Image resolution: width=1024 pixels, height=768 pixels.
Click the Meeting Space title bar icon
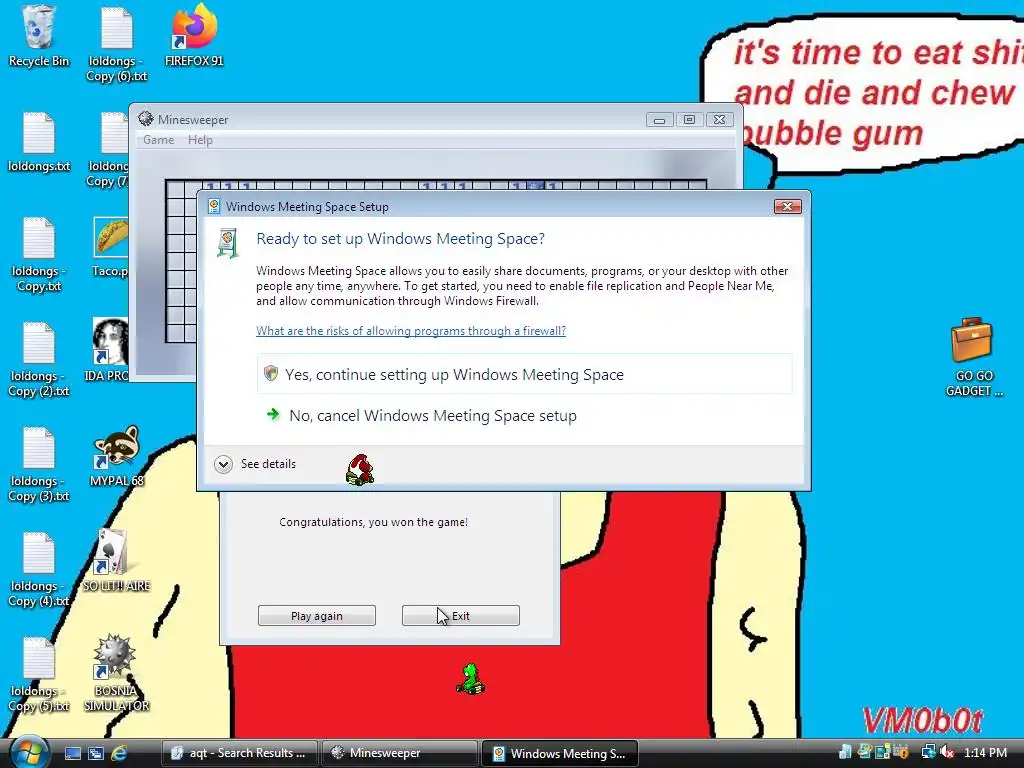(x=214, y=206)
